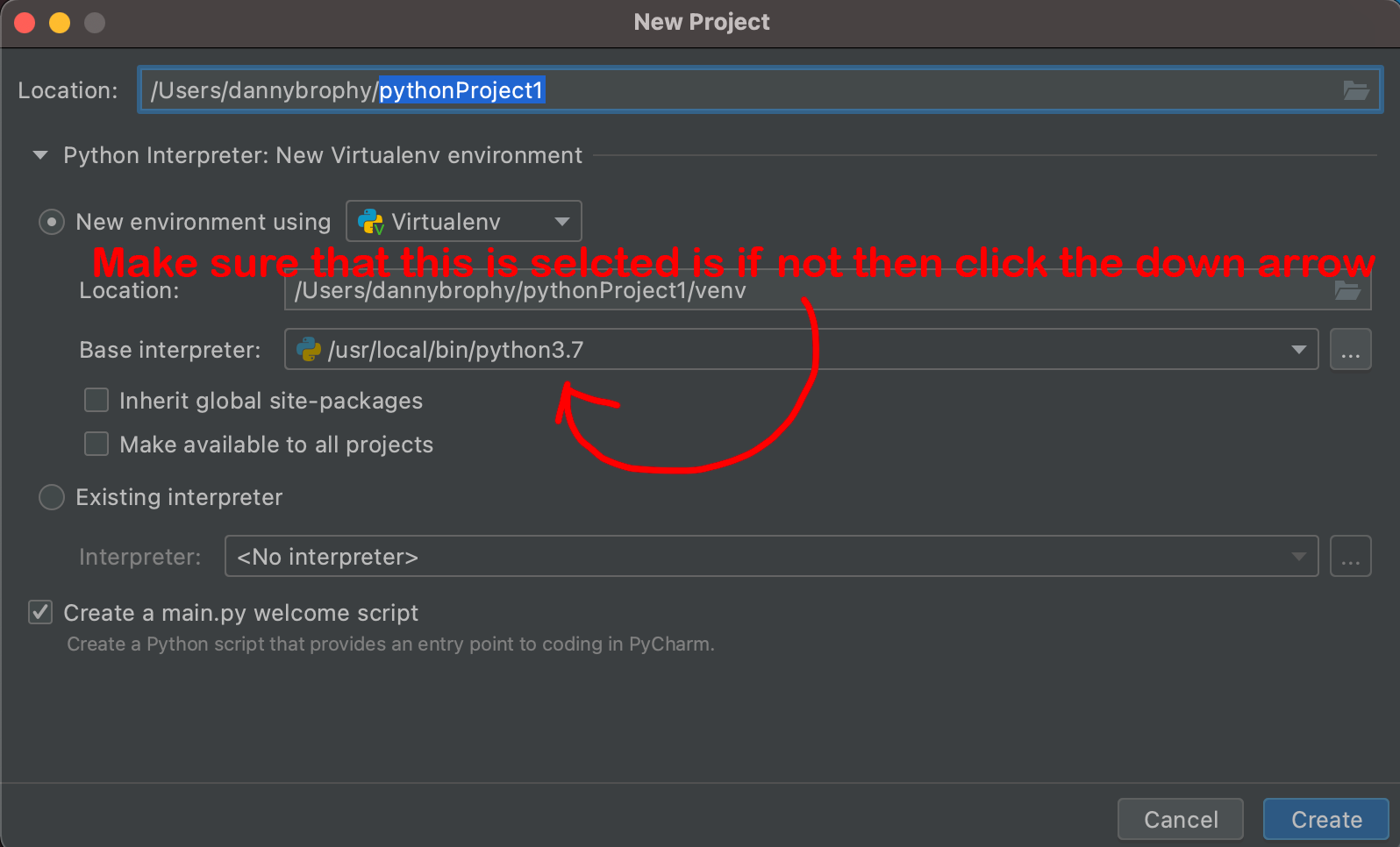
Task: Open the ellipsis browser beside Interpreter field
Action: 1351,555
